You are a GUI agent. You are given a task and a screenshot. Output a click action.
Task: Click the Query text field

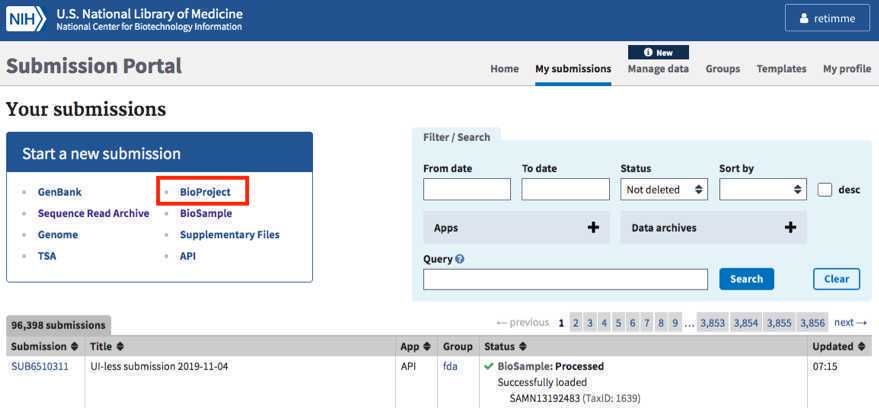(565, 279)
